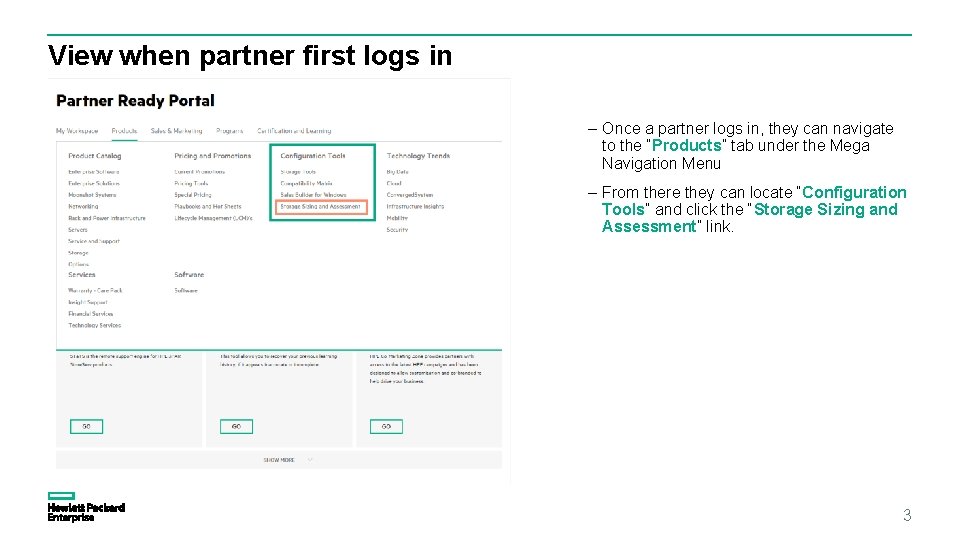Click Sales Builder for Windows
The width and height of the screenshot is (960, 540).
(x=313, y=195)
